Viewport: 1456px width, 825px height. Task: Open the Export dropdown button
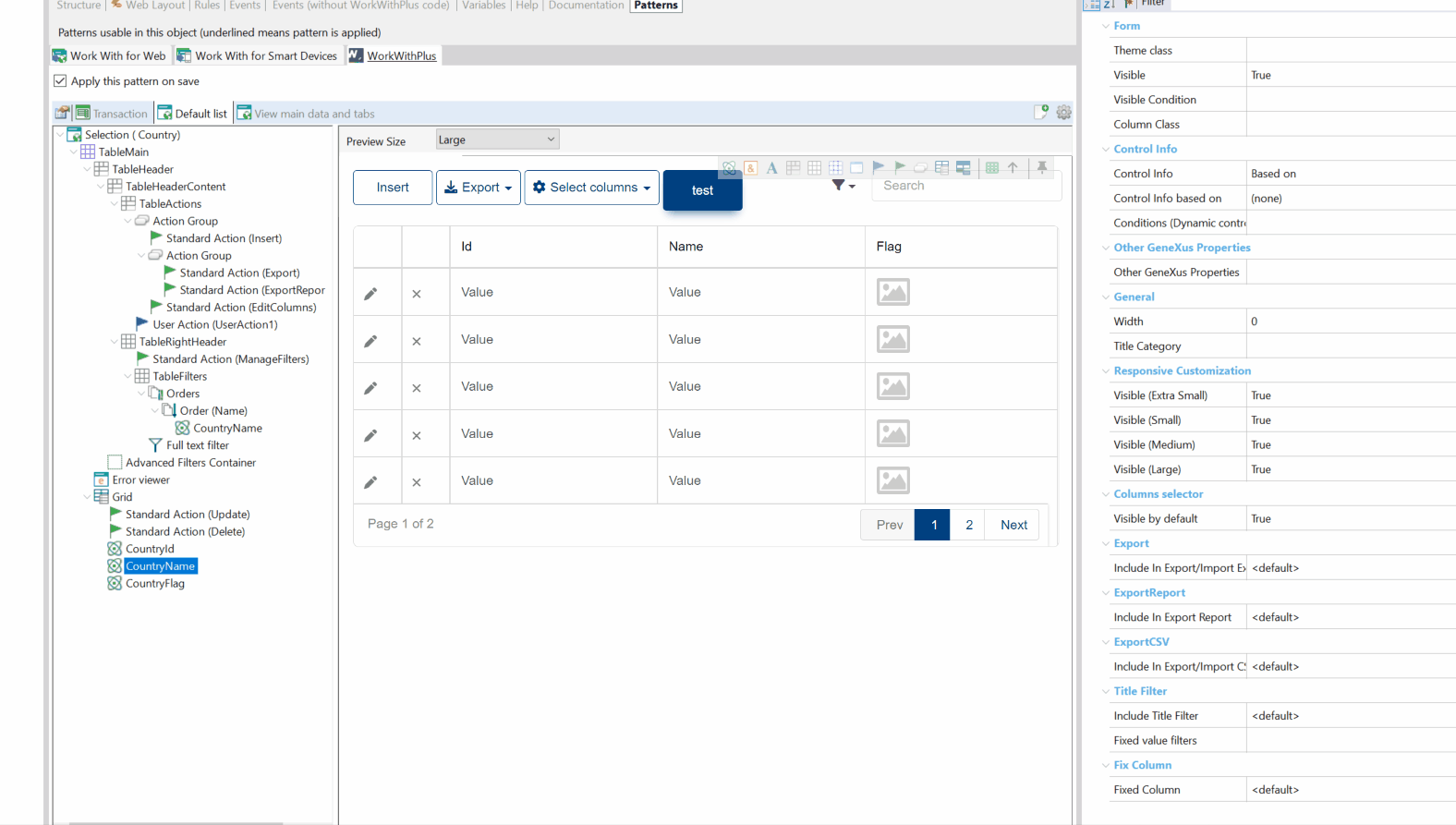[x=479, y=188]
